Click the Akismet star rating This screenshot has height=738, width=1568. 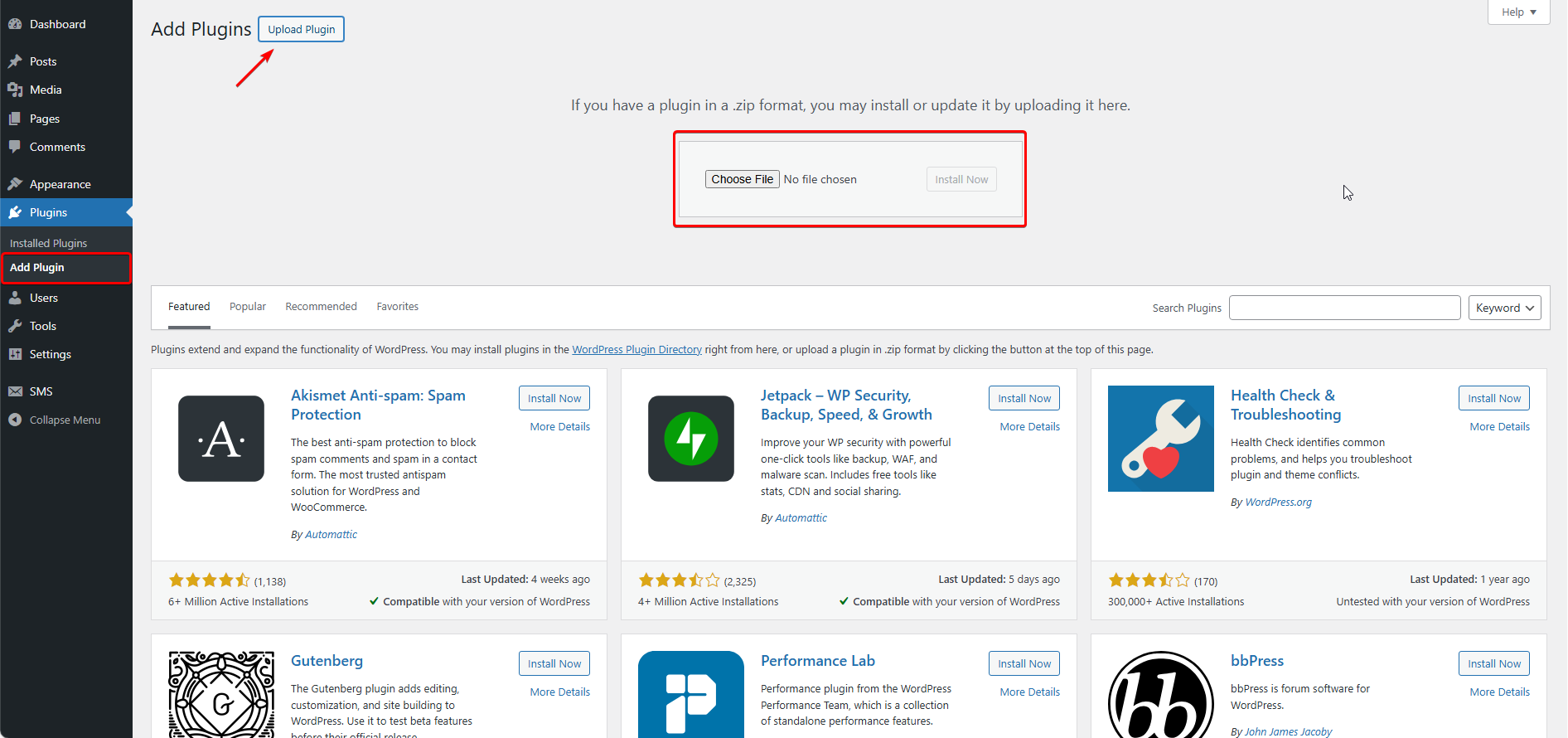(x=210, y=580)
